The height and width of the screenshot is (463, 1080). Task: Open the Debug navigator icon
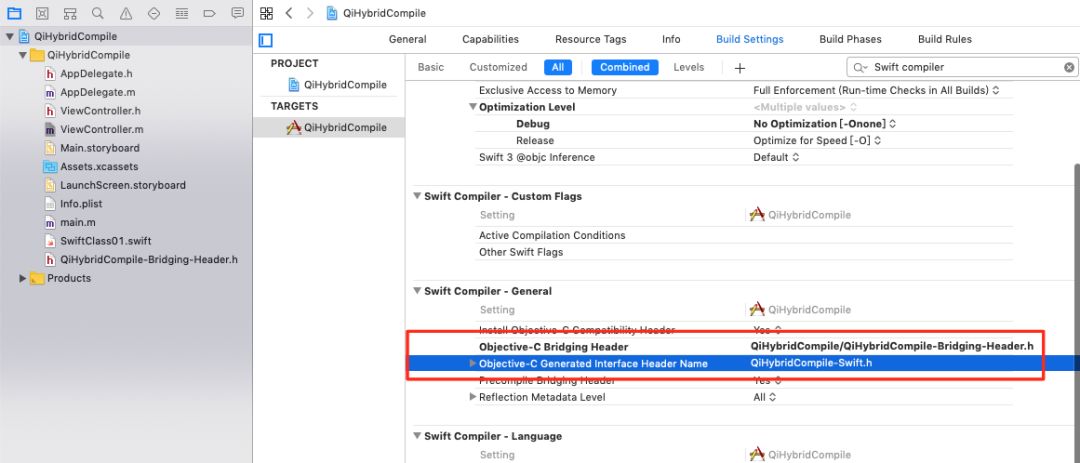182,13
